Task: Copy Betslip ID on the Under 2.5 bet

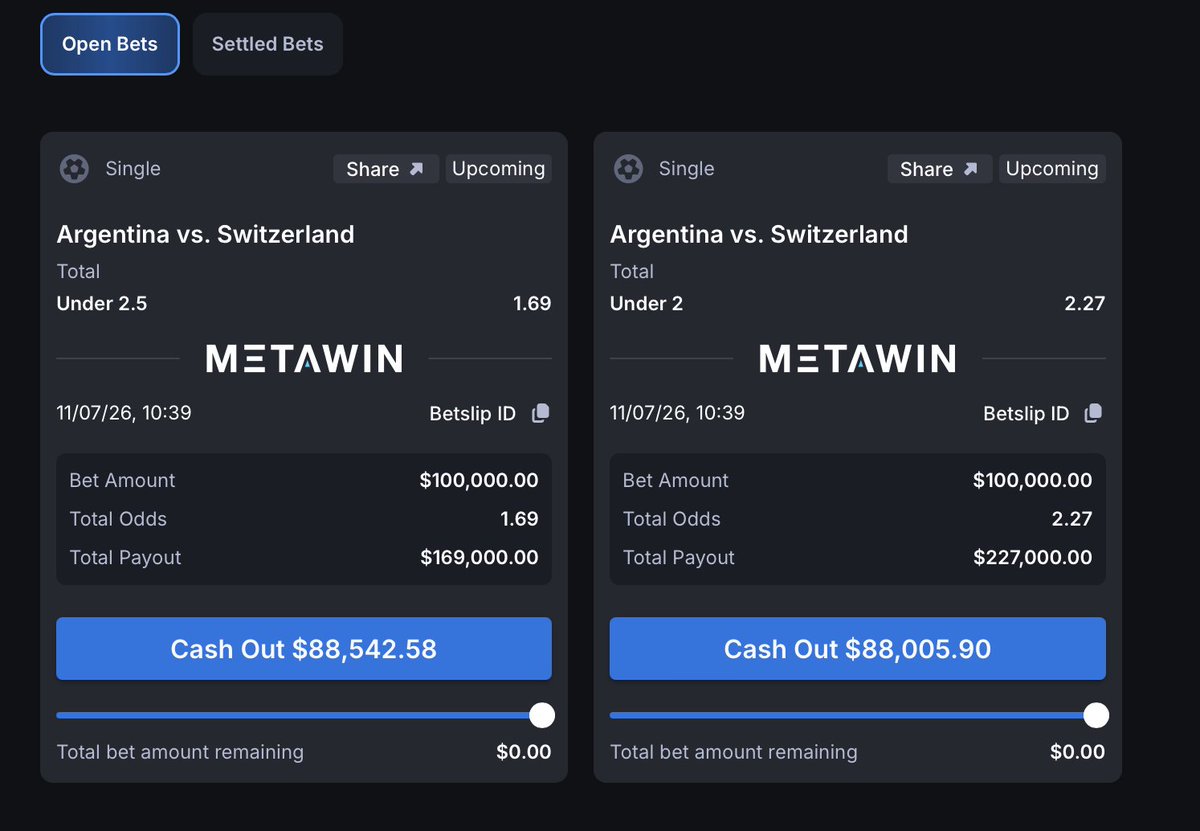Action: 540,413
